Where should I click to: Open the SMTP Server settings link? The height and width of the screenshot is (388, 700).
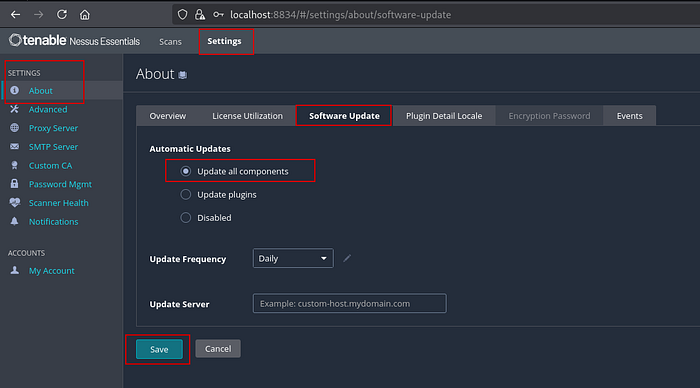coord(53,147)
